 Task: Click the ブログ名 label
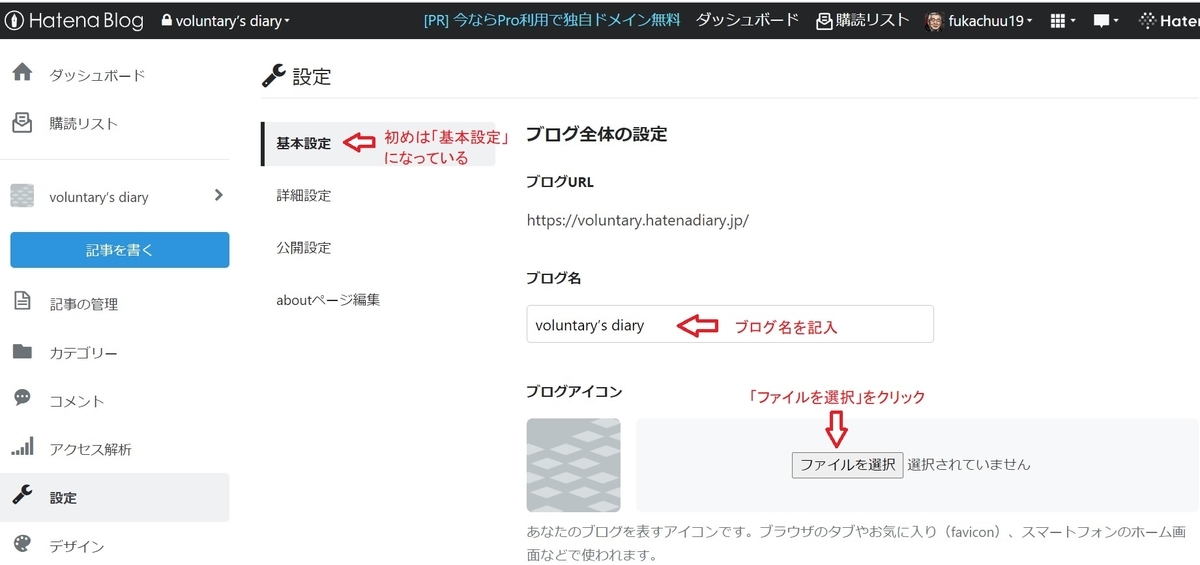554,279
